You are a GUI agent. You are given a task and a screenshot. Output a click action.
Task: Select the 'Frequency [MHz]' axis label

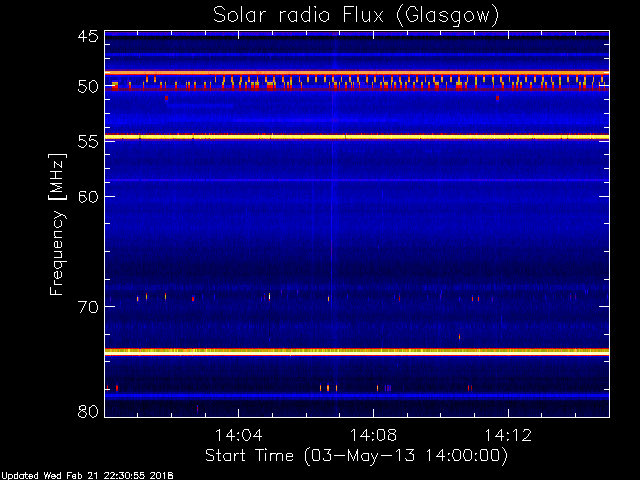pyautogui.click(x=57, y=224)
